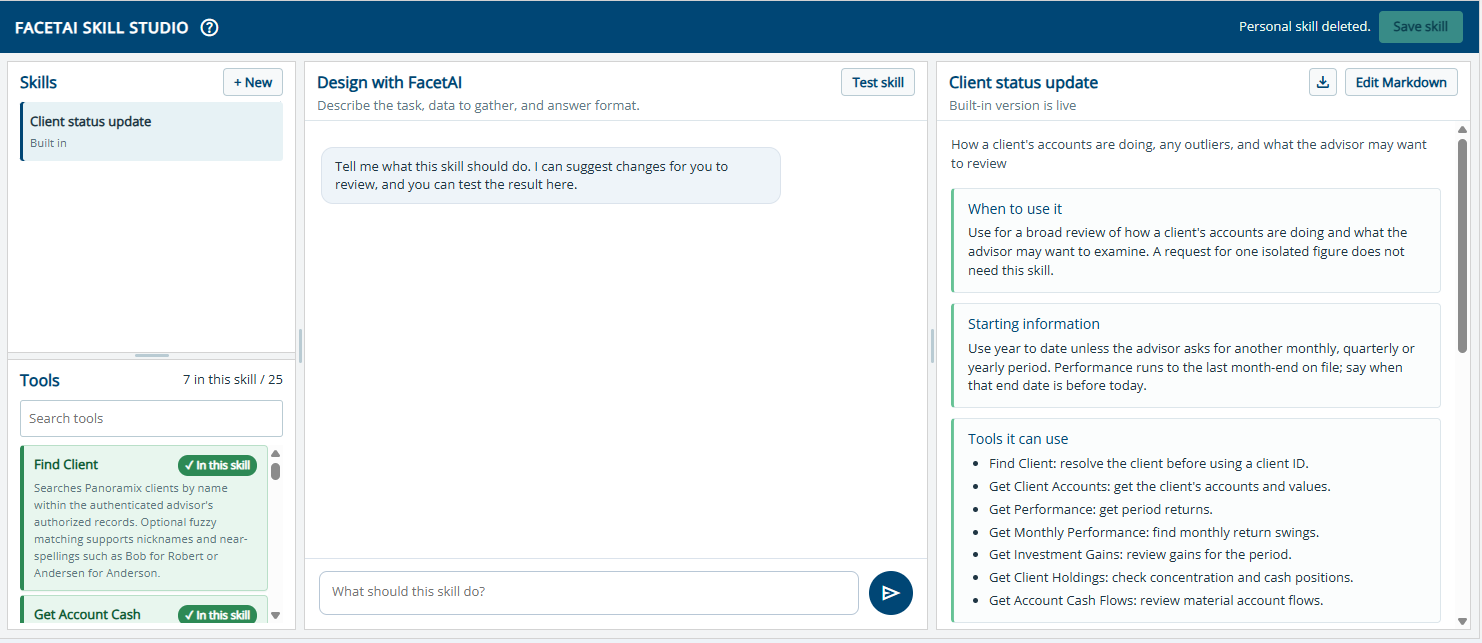The height and width of the screenshot is (643, 1482).
Task: Click the Test skill button
Action: click(878, 82)
